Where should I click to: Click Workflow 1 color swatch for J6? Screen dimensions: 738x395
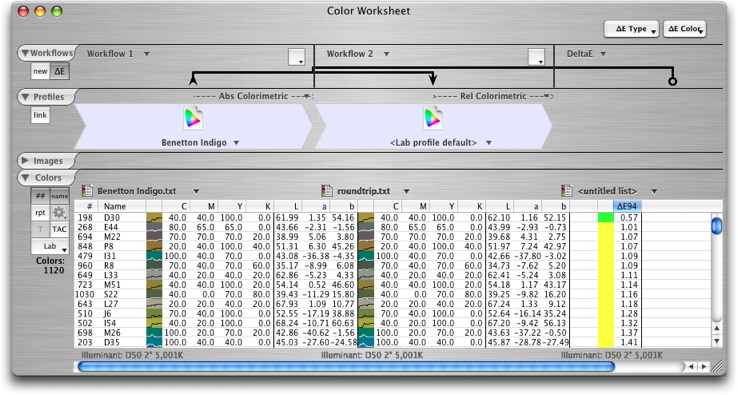click(x=154, y=314)
